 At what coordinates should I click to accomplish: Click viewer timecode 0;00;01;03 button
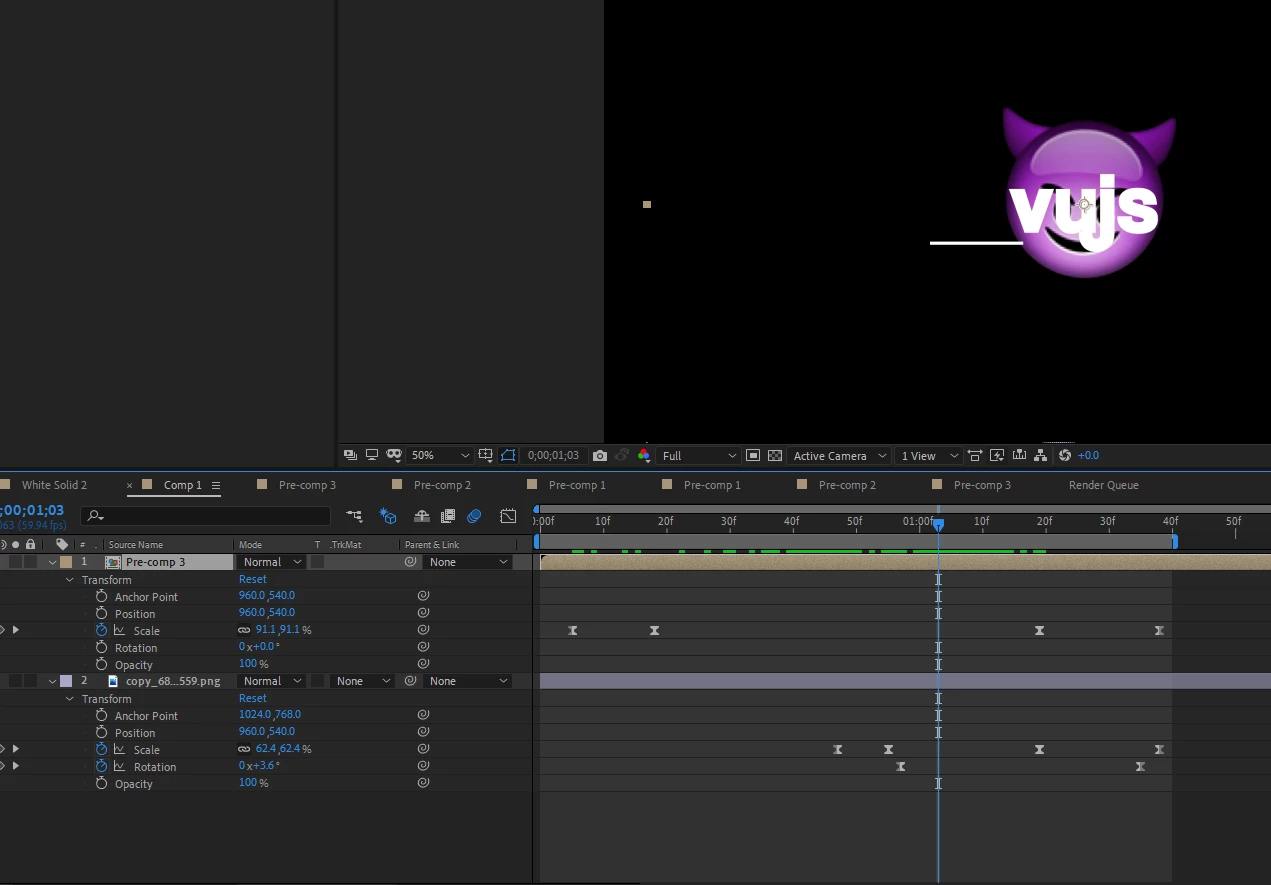pyautogui.click(x=554, y=455)
